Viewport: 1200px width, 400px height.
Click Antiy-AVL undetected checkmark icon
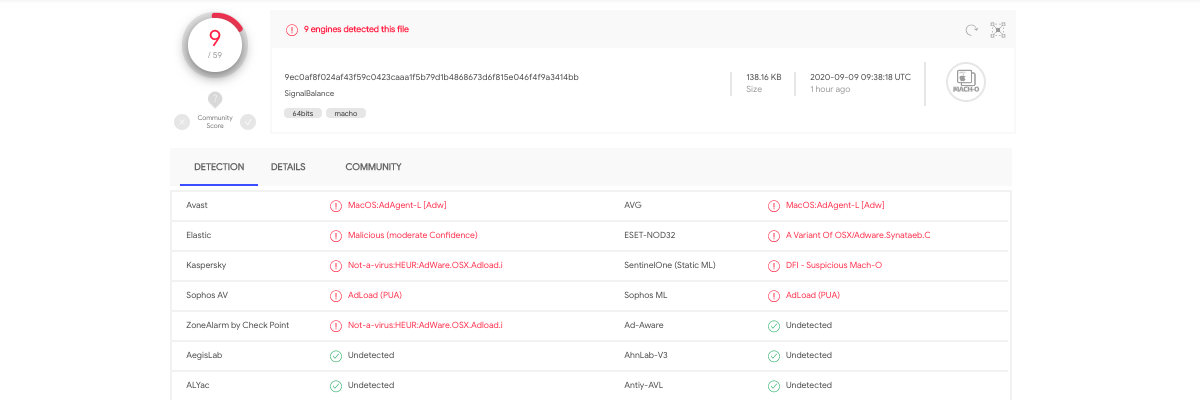774,385
